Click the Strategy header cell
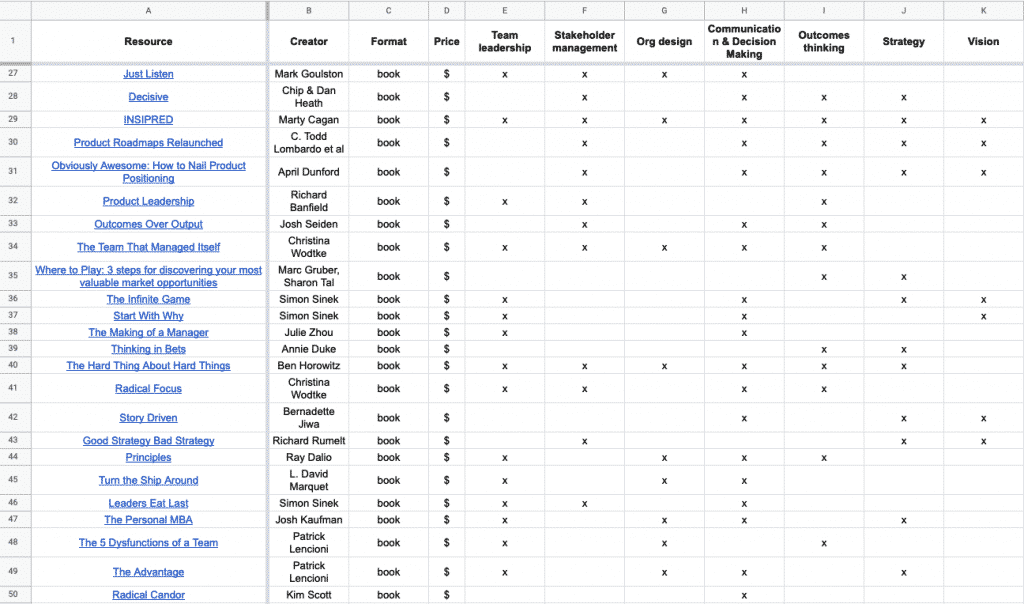The width and height of the screenshot is (1024, 604). point(904,41)
